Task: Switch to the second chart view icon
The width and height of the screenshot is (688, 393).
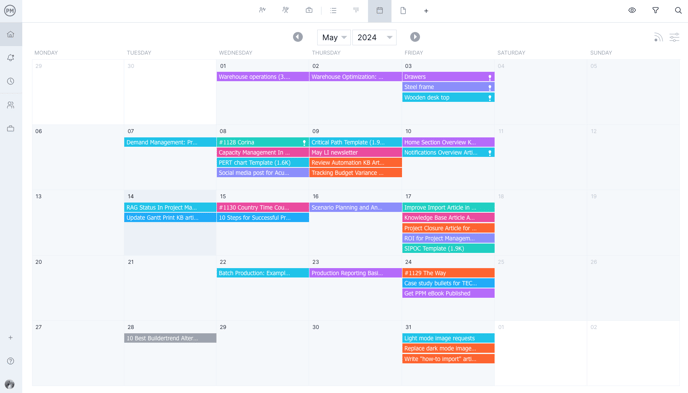Action: click(285, 11)
